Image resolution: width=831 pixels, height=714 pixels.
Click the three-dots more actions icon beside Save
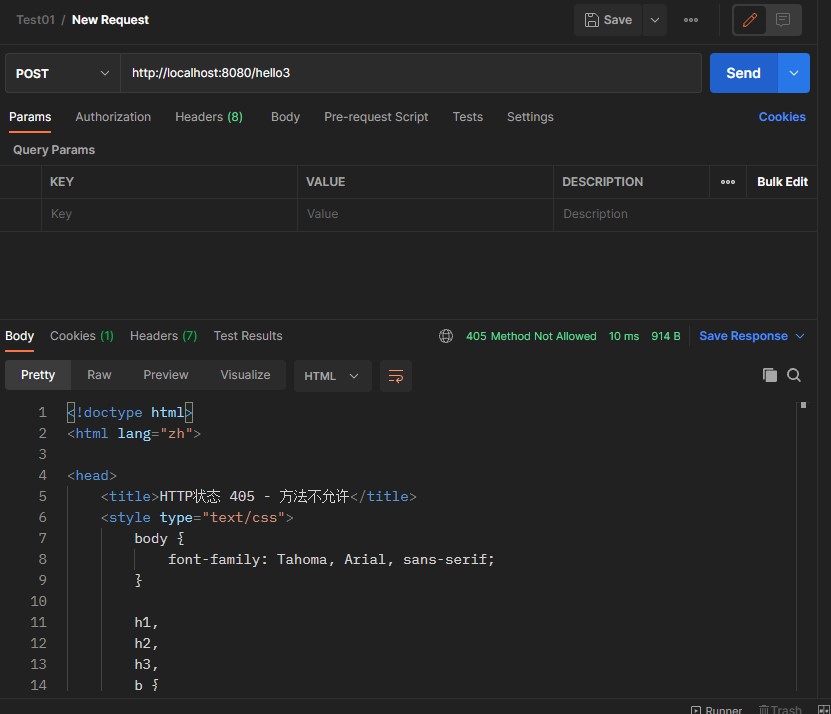point(691,20)
